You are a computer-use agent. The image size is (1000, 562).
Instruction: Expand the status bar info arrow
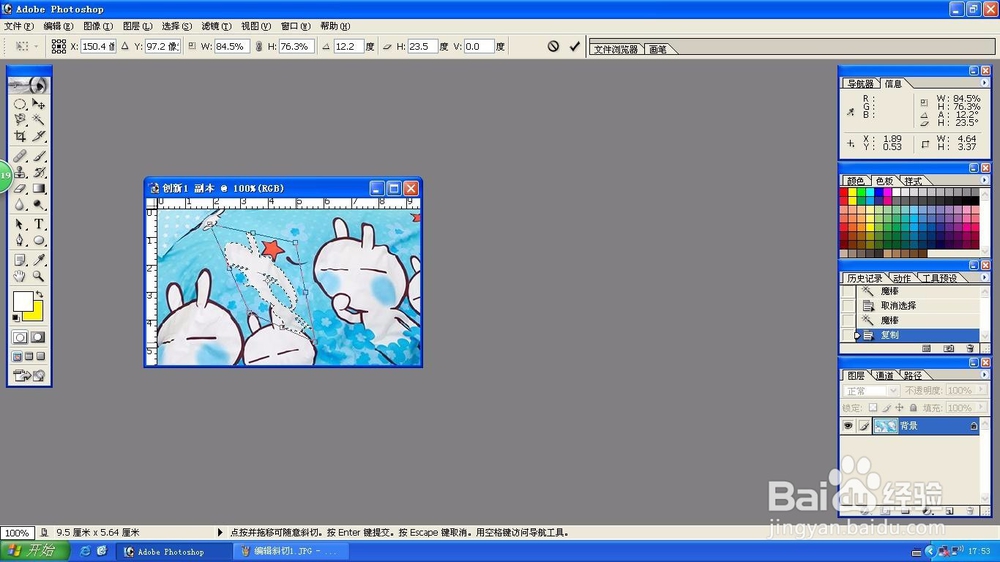click(x=220, y=532)
